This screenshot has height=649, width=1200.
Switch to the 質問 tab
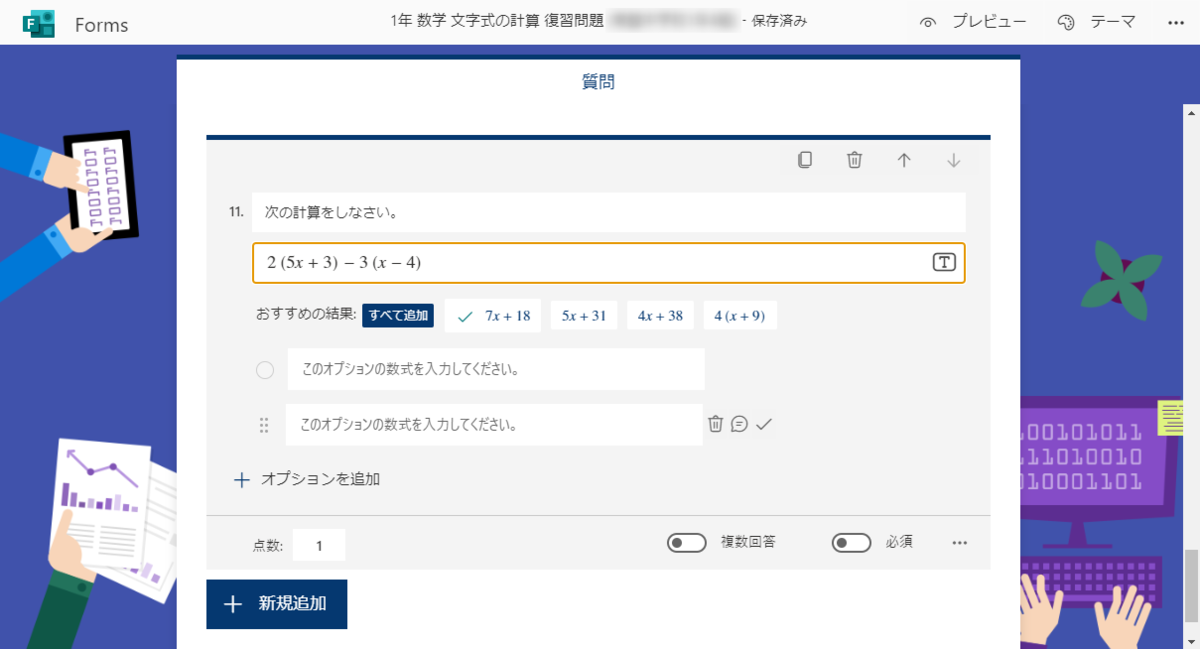pyautogui.click(x=598, y=80)
